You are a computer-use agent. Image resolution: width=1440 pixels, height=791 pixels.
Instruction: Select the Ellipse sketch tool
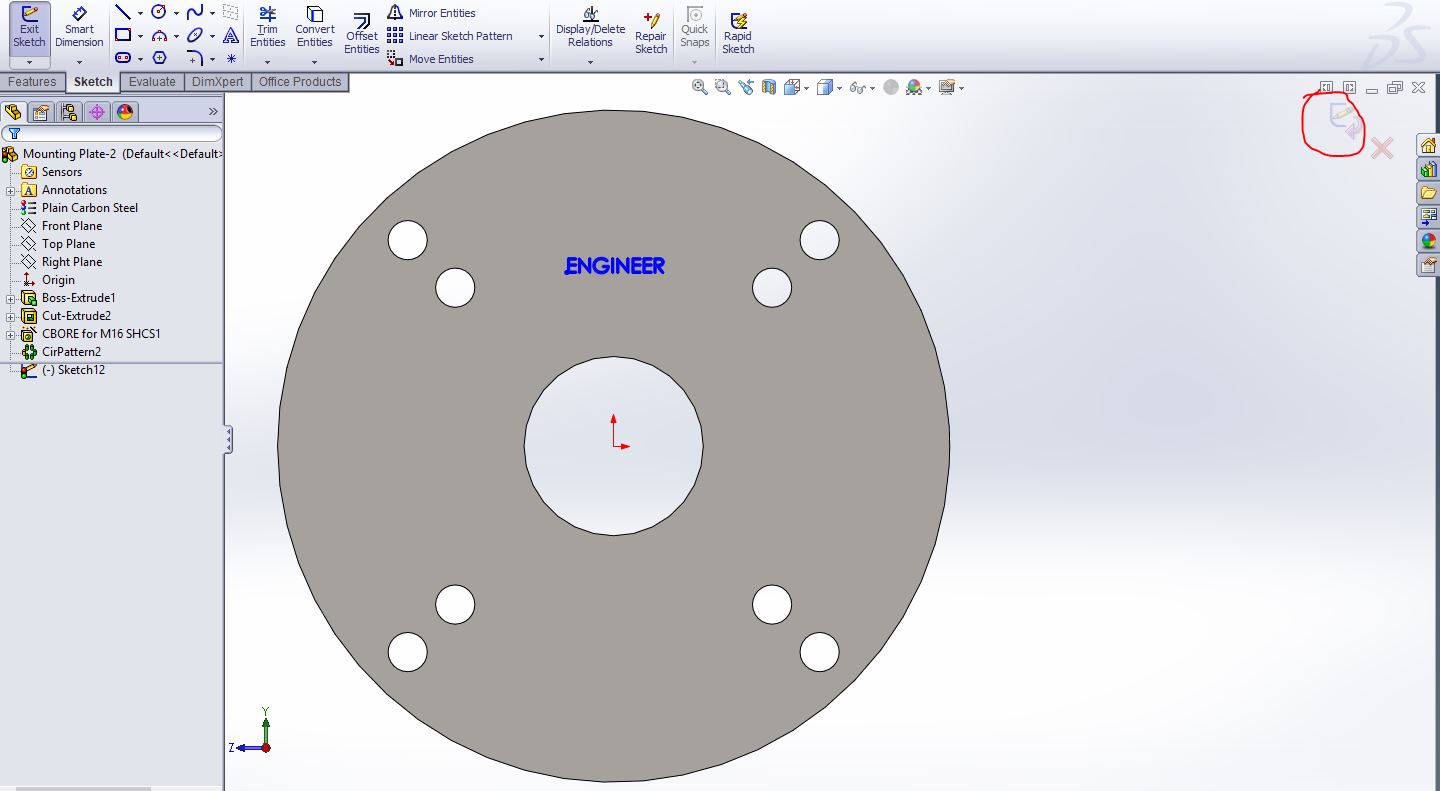tap(195, 36)
